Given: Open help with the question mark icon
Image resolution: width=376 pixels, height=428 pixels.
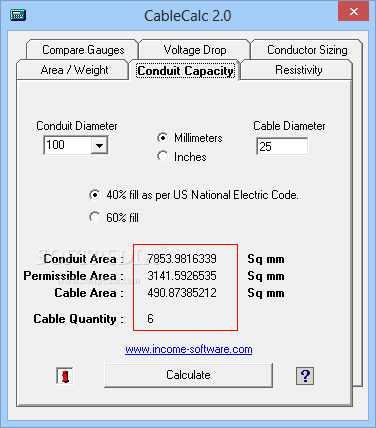Looking at the screenshot, I should coord(305,376).
